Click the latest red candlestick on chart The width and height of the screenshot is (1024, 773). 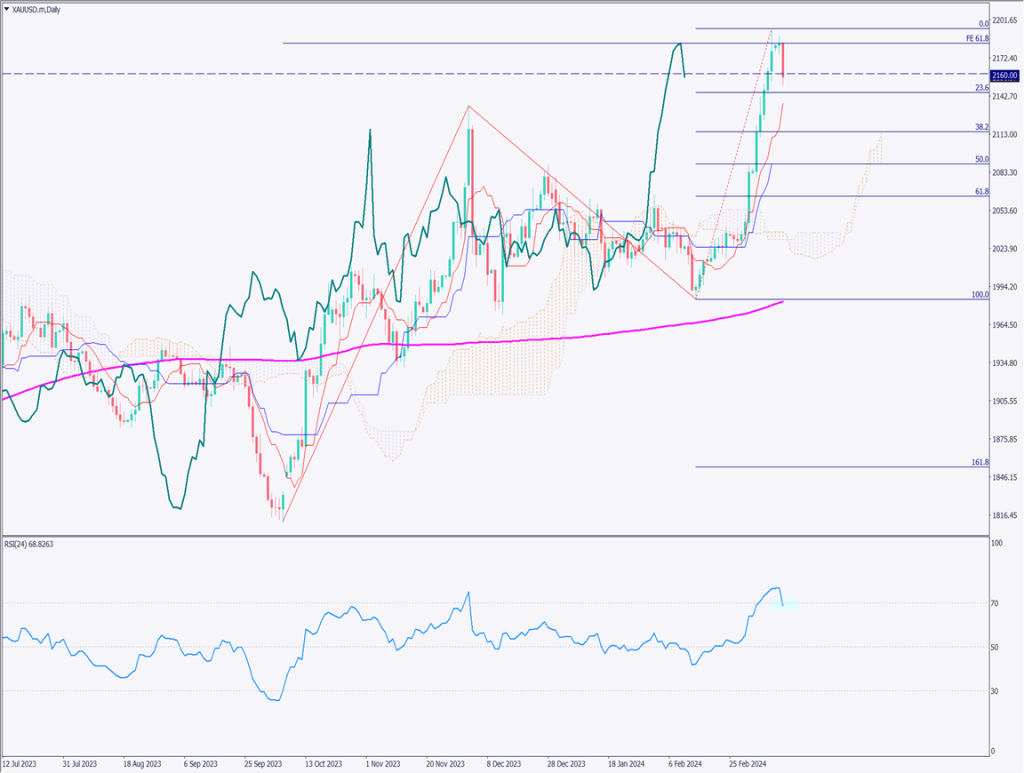783,60
